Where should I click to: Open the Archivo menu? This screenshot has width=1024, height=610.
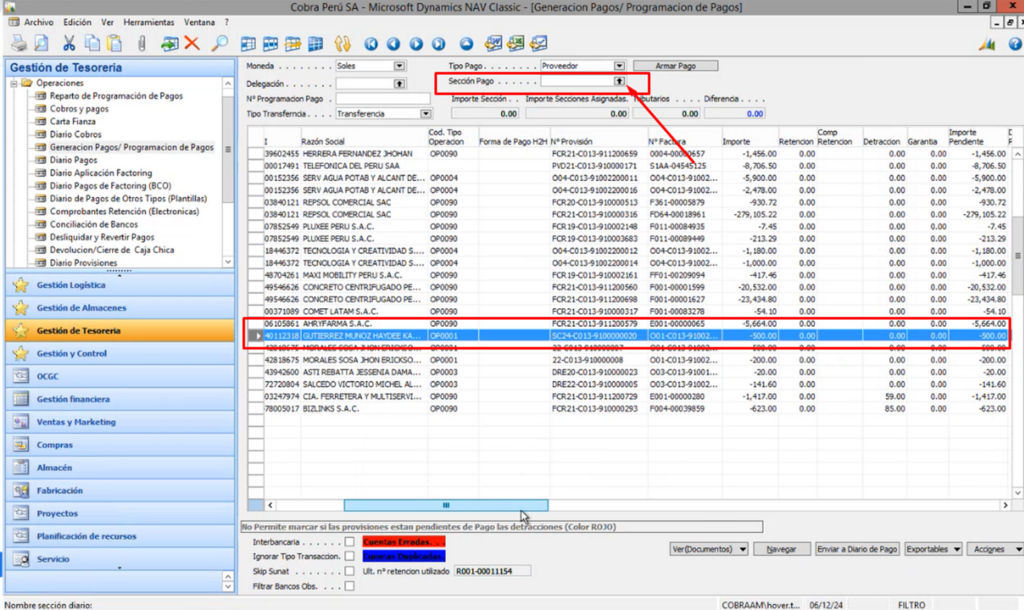click(39, 22)
